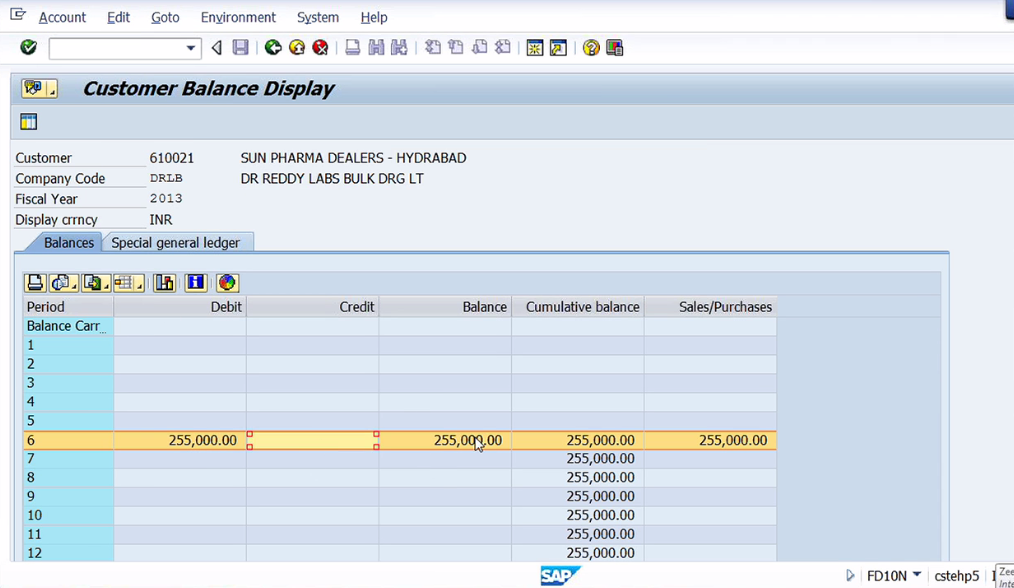Screen dimensions: 1014x588
Task: Open the grid Export dropdown icon
Action: (96, 283)
